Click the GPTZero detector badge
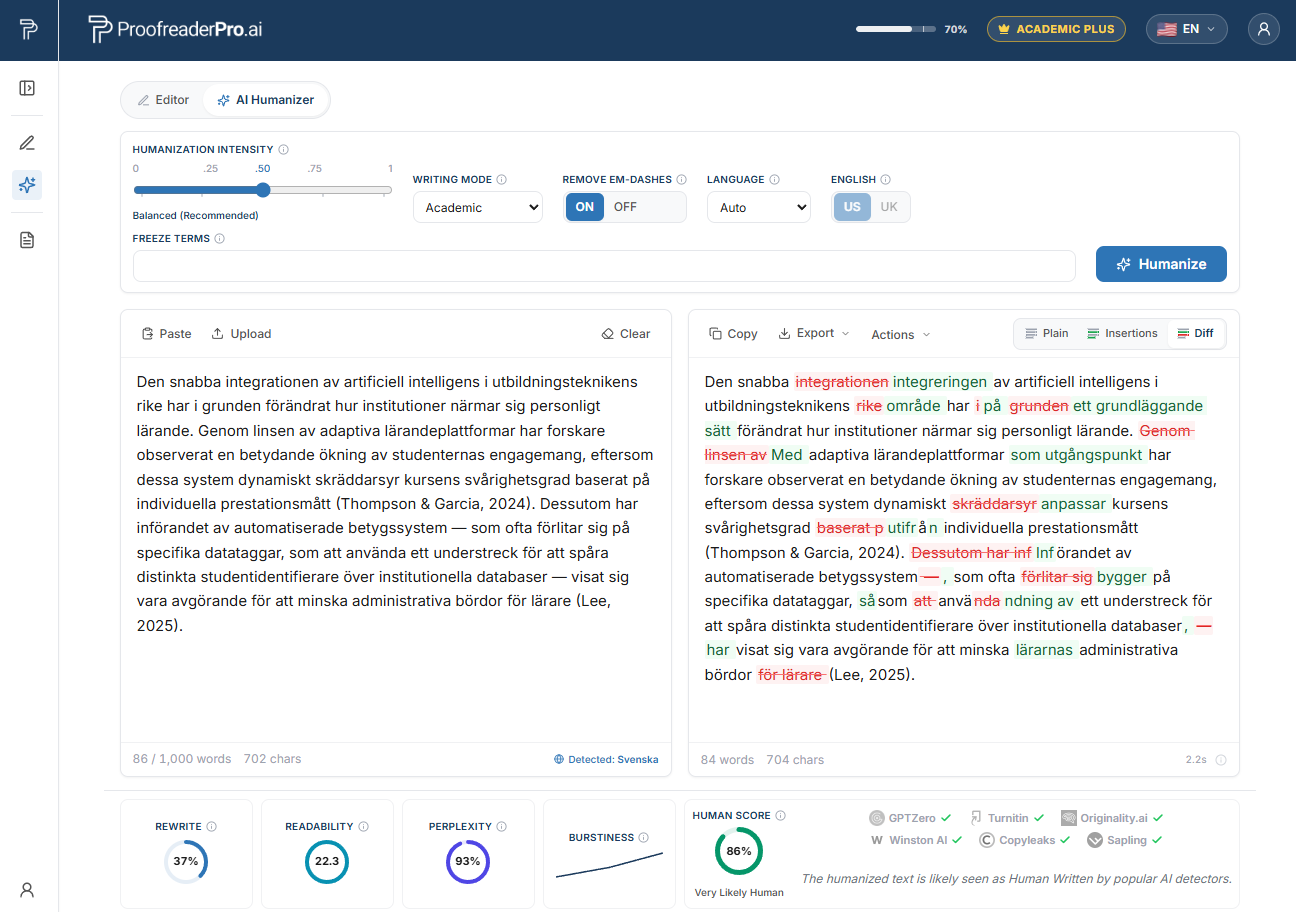This screenshot has height=912, width=1296. point(910,818)
